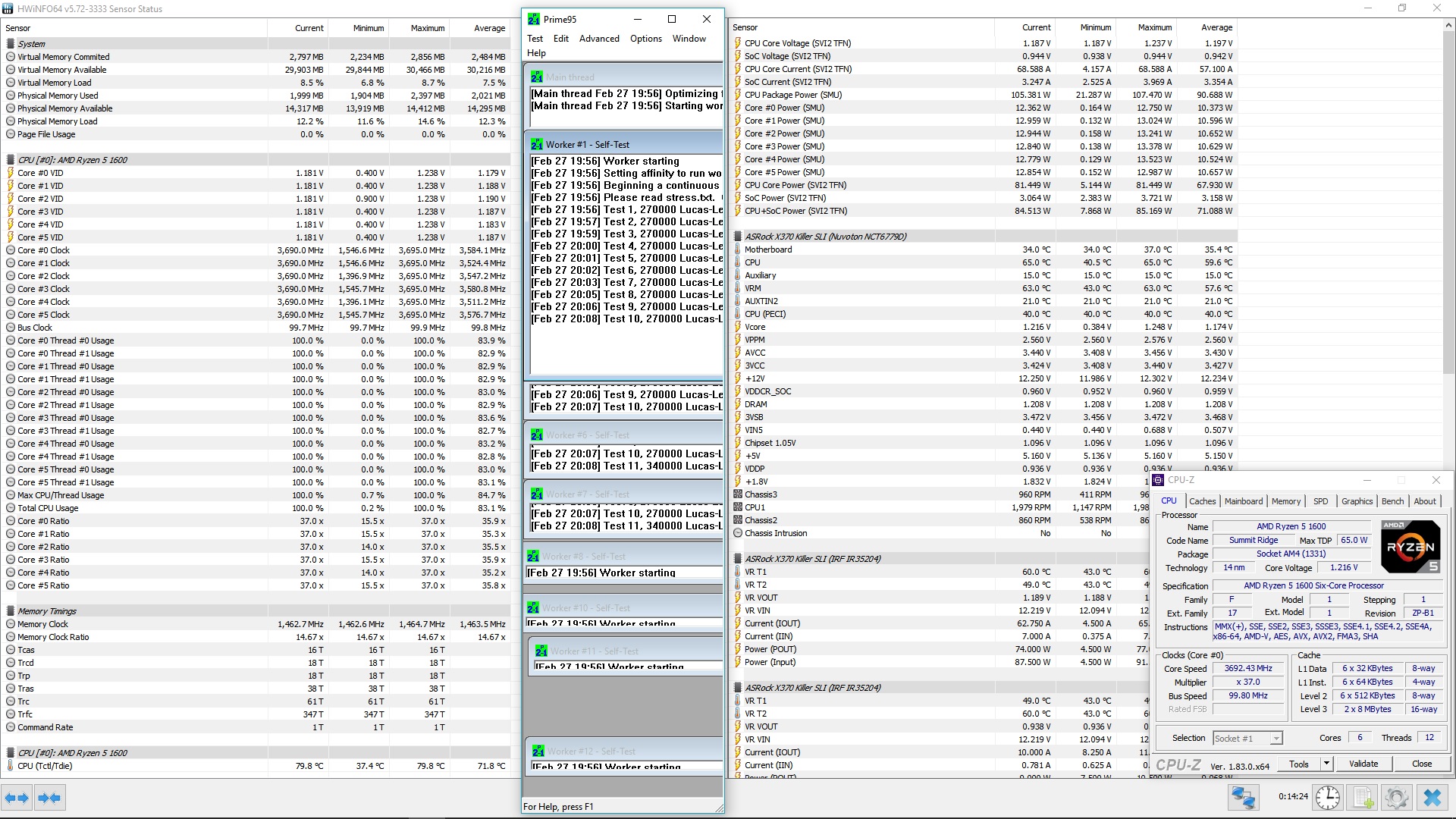The image size is (1456, 819).
Task: Open the Options menu in Prime95
Action: point(645,39)
